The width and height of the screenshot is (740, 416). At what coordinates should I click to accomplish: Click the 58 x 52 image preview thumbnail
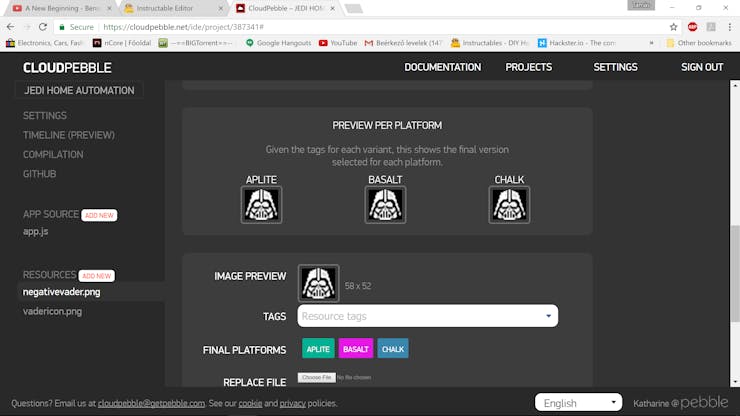[318, 283]
